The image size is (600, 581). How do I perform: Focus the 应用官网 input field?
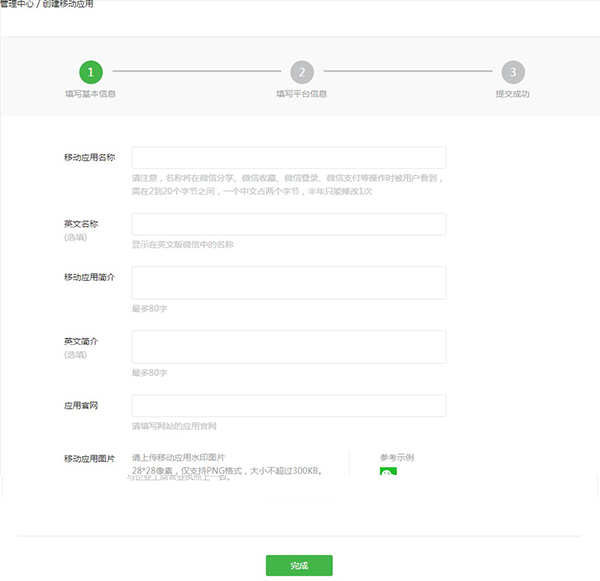(288, 406)
